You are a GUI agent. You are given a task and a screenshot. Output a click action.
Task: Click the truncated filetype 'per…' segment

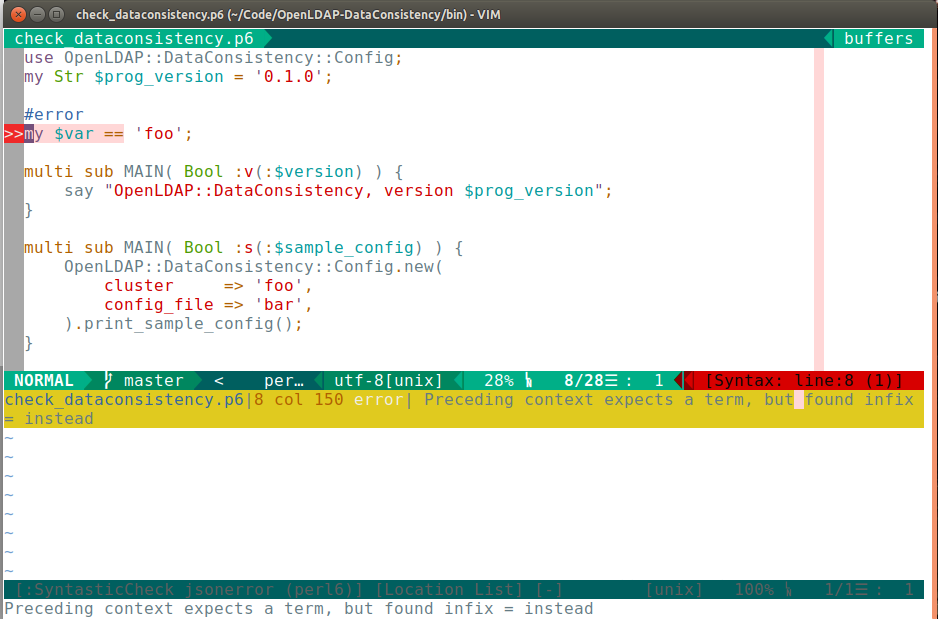tap(283, 381)
